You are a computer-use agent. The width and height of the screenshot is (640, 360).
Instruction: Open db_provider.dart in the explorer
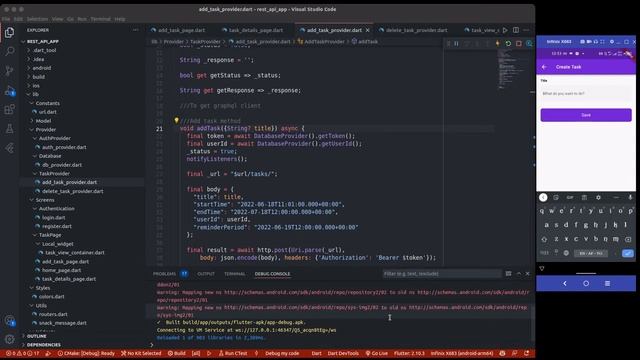(x=62, y=165)
